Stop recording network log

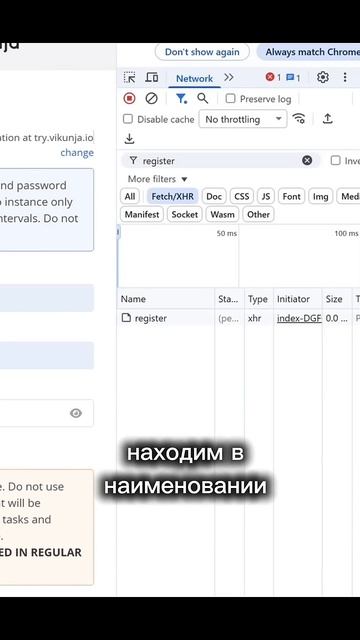[x=129, y=98]
